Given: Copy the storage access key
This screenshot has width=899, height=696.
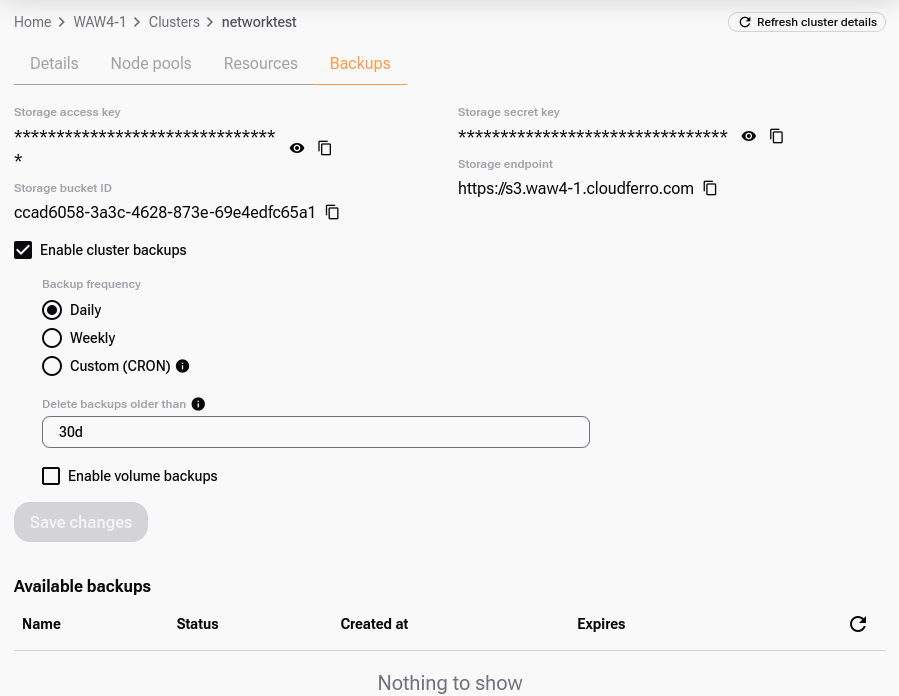Looking at the screenshot, I should click(325, 148).
